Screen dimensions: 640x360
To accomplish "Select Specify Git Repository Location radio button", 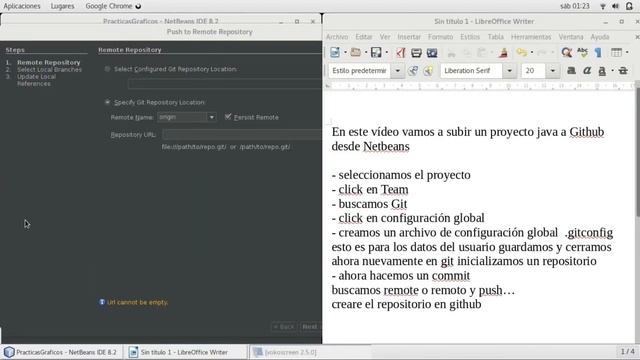I will pyautogui.click(x=107, y=102).
